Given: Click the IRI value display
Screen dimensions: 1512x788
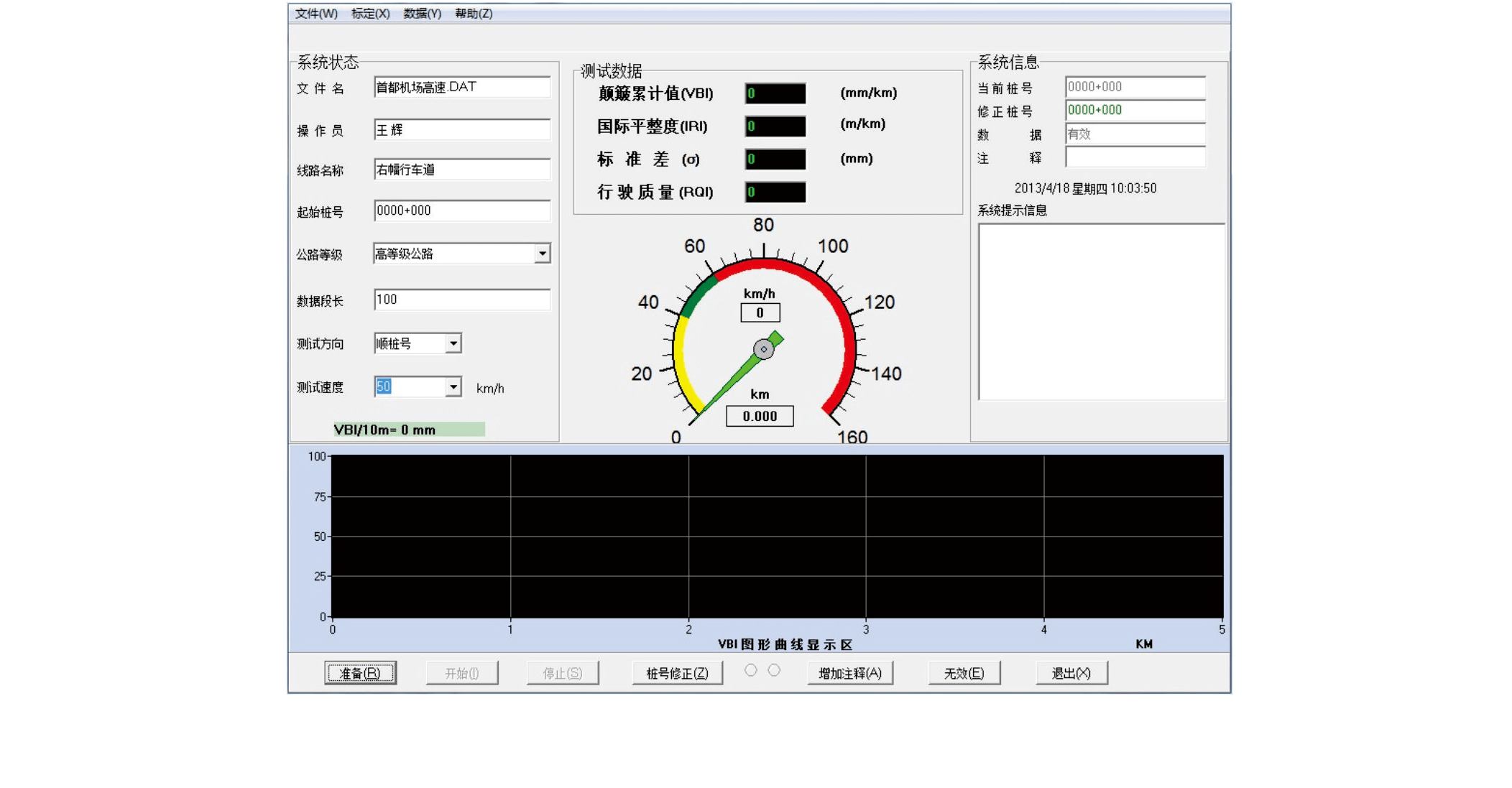Looking at the screenshot, I should (775, 126).
